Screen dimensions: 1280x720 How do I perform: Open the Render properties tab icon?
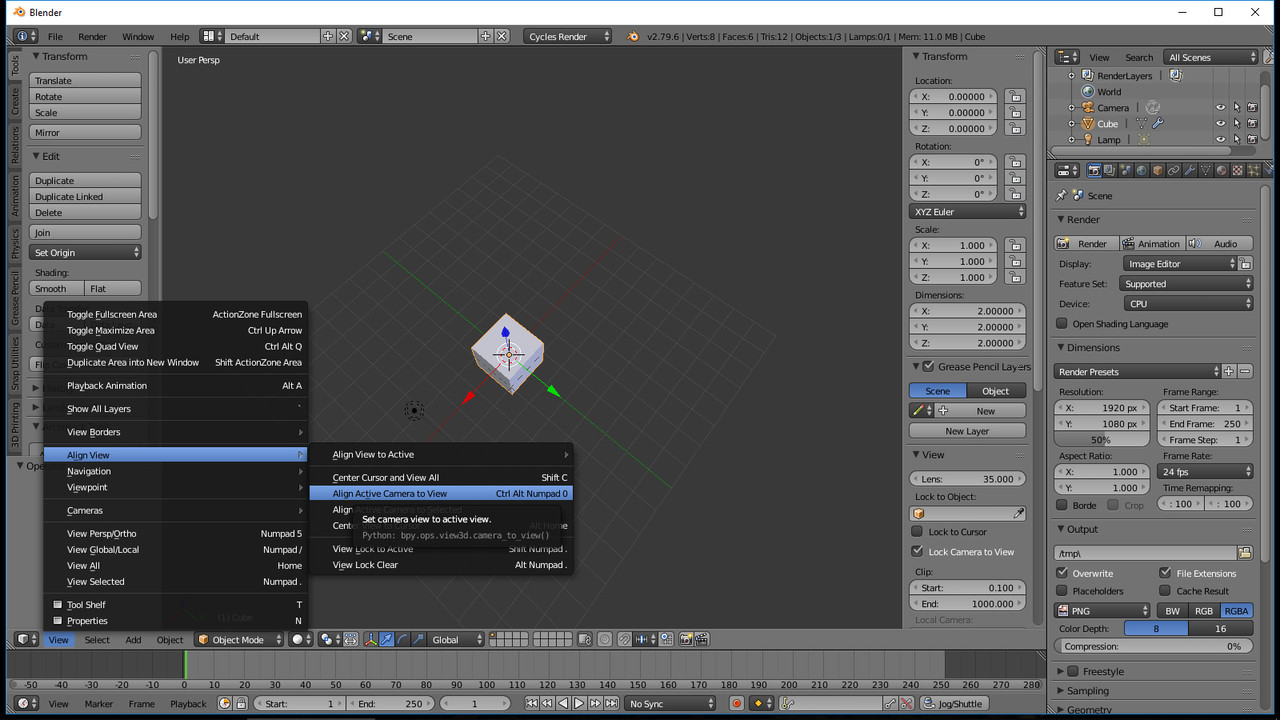[x=1094, y=171]
